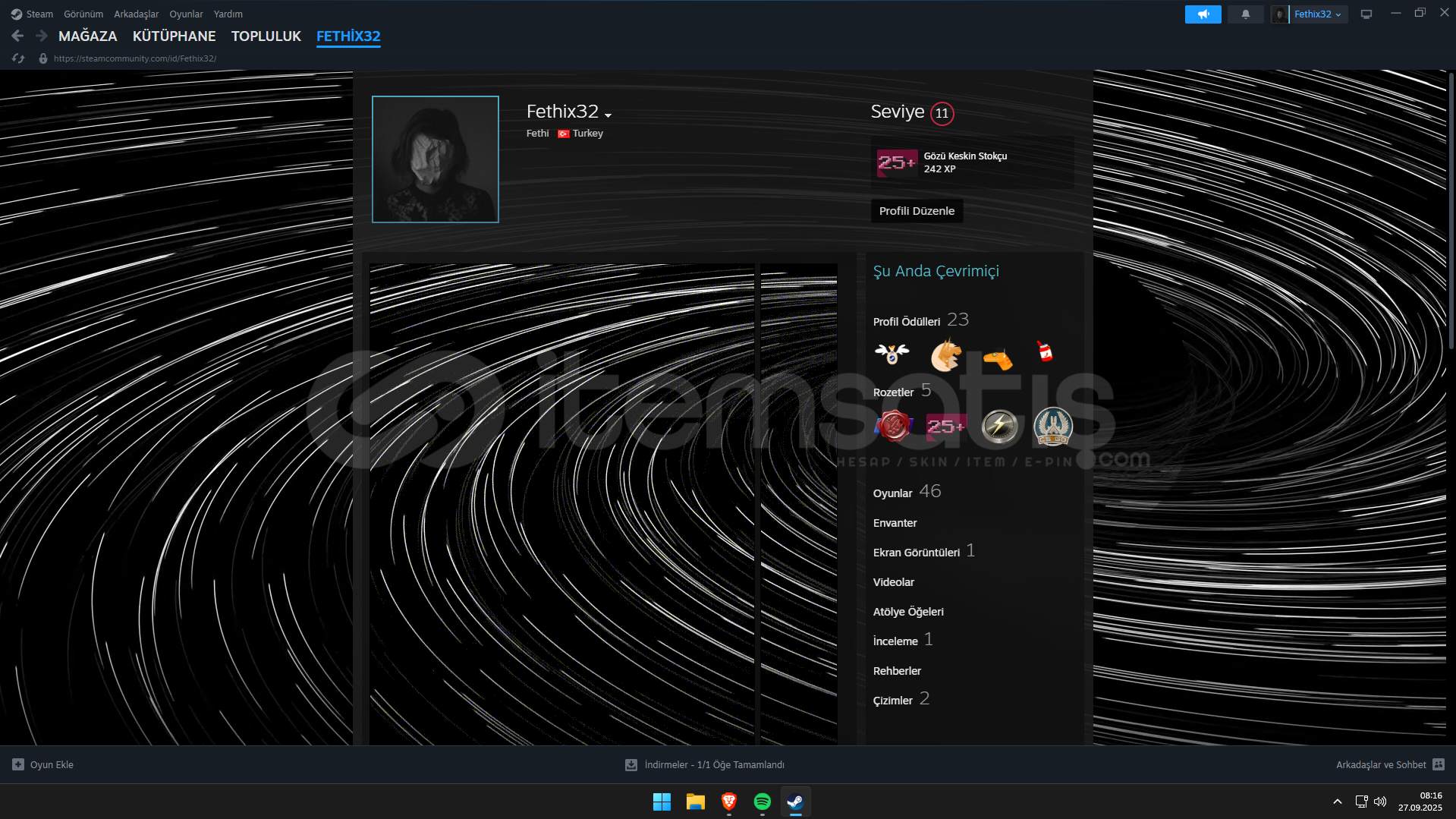Screen dimensions: 1456x819
Task: Click the small account avatar in the title bar
Action: (x=1280, y=14)
